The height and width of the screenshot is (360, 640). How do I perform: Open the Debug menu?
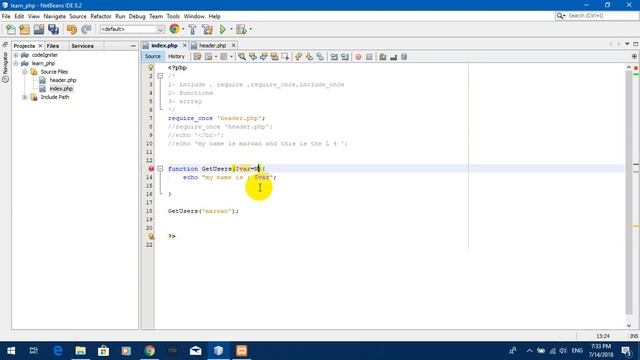pyautogui.click(x=137, y=16)
